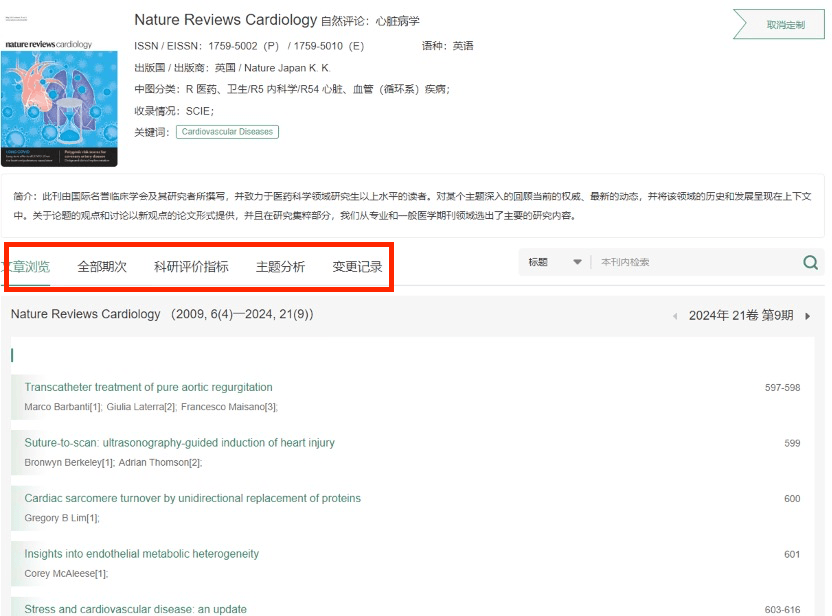Image resolution: width=832 pixels, height=616 pixels.
Task: Click the 本刊内检索 search input
Action: tap(695, 262)
